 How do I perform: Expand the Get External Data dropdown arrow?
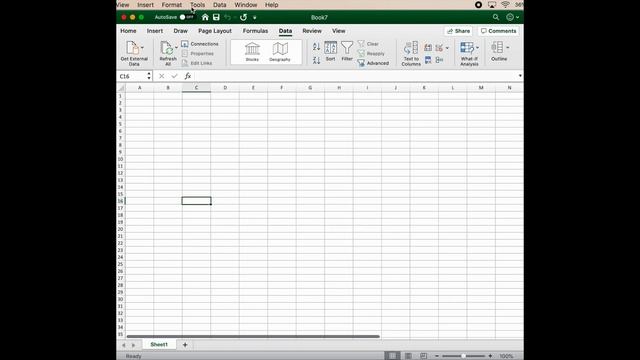pos(142,47)
